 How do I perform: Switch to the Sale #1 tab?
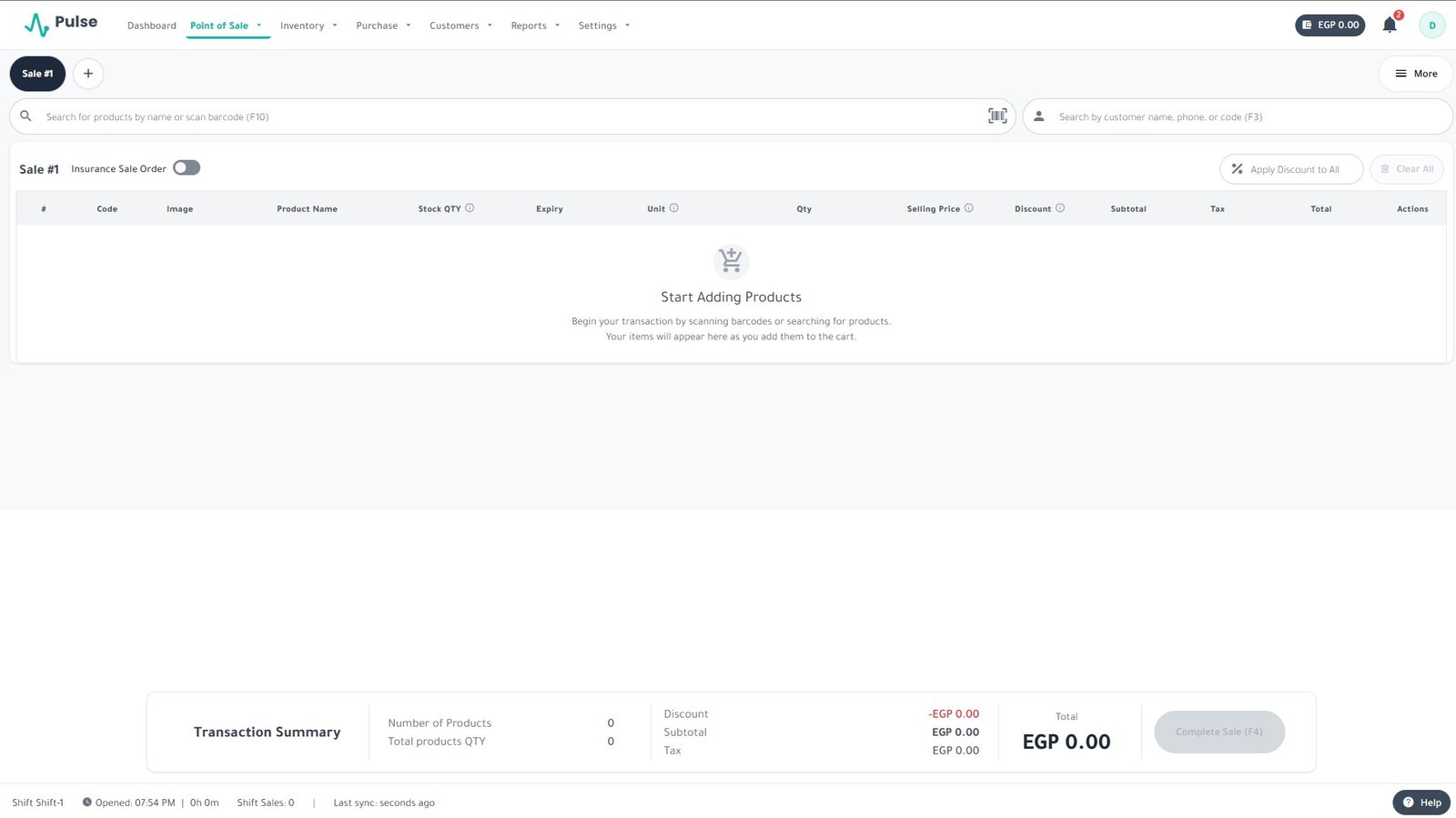coord(37,74)
